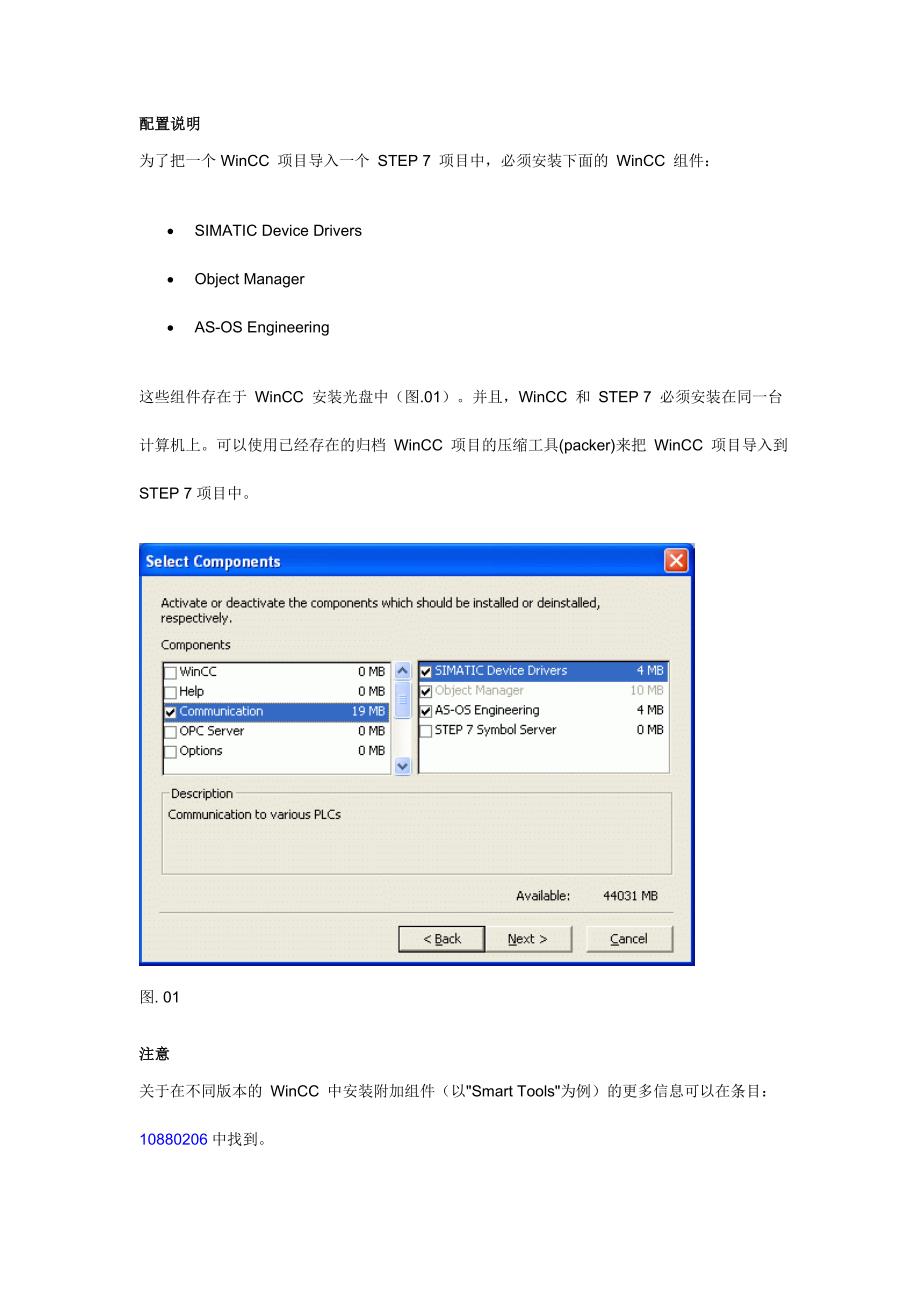
Task: Click the components list scrollbar thumb
Action: pyautogui.click(x=403, y=698)
